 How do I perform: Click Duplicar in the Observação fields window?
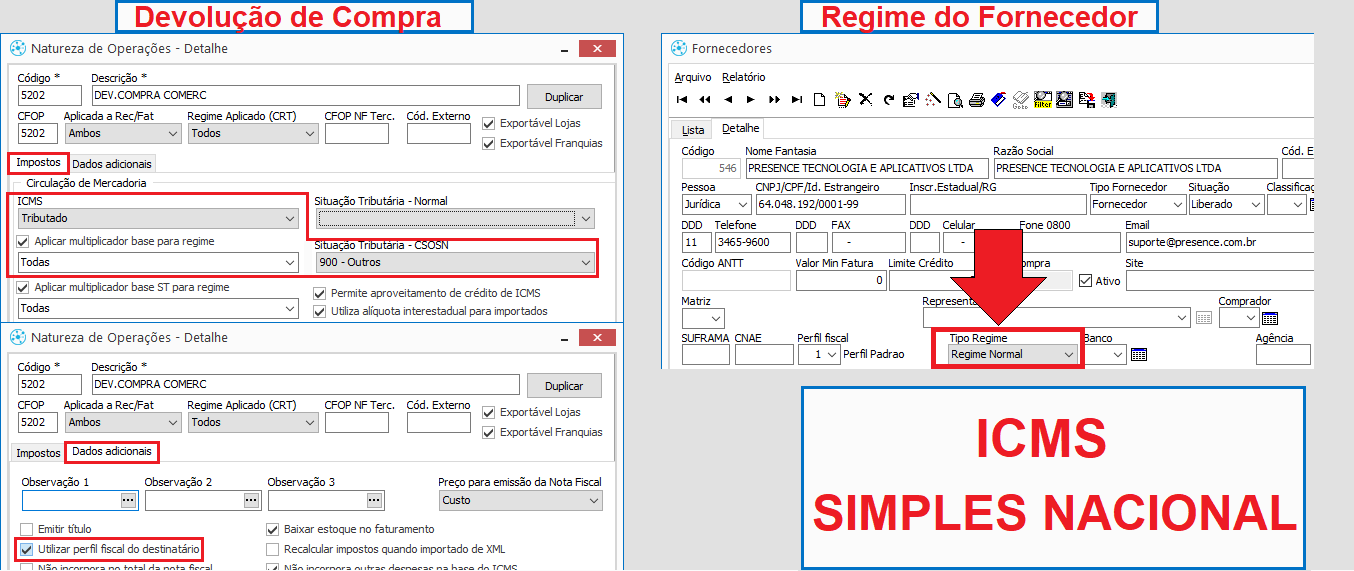pos(564,386)
